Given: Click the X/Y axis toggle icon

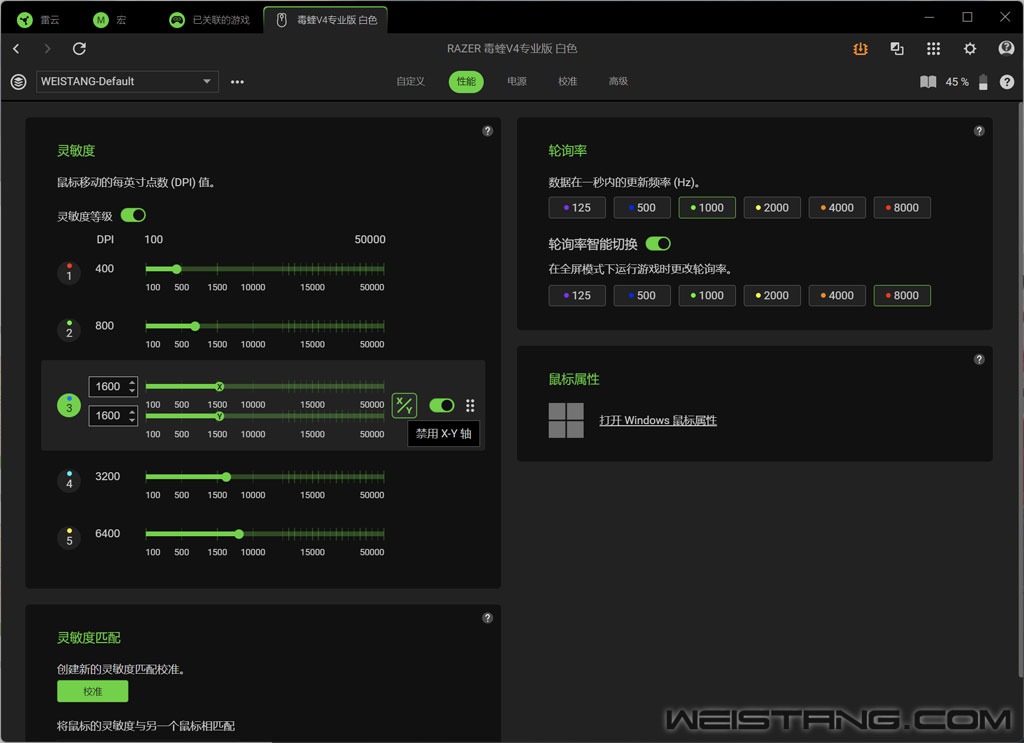Looking at the screenshot, I should point(404,405).
